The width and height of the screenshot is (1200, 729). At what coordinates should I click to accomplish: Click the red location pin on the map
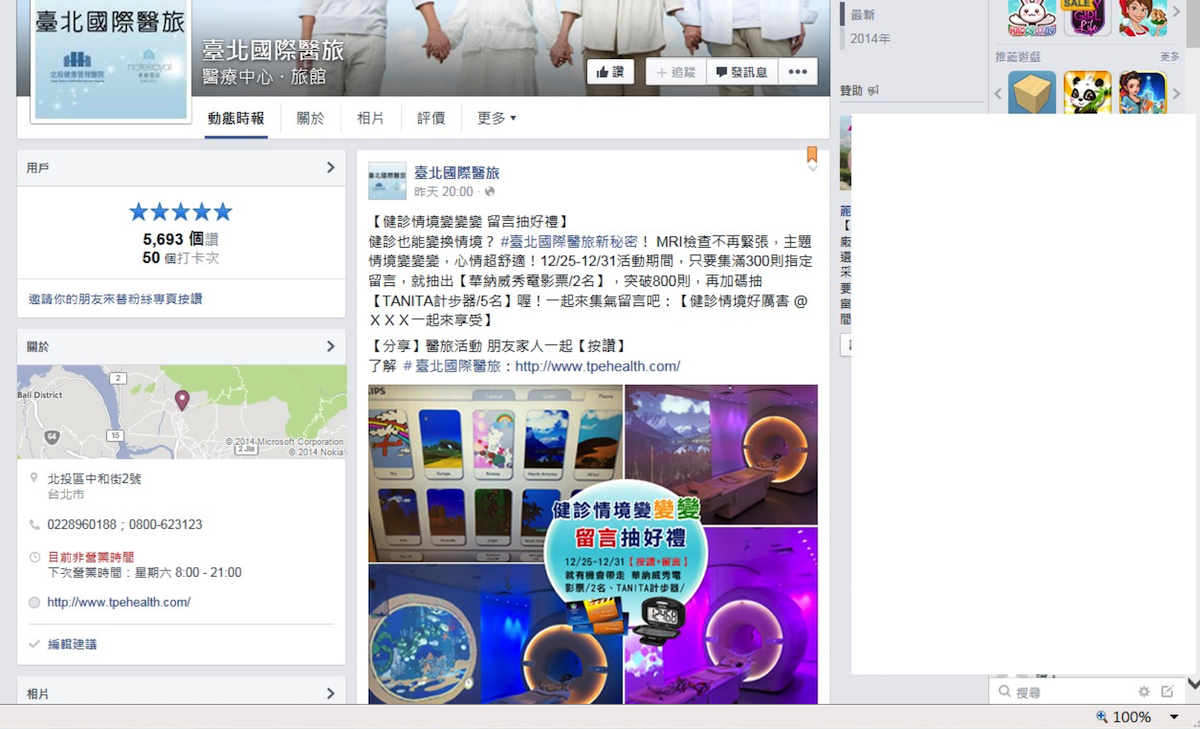182,400
